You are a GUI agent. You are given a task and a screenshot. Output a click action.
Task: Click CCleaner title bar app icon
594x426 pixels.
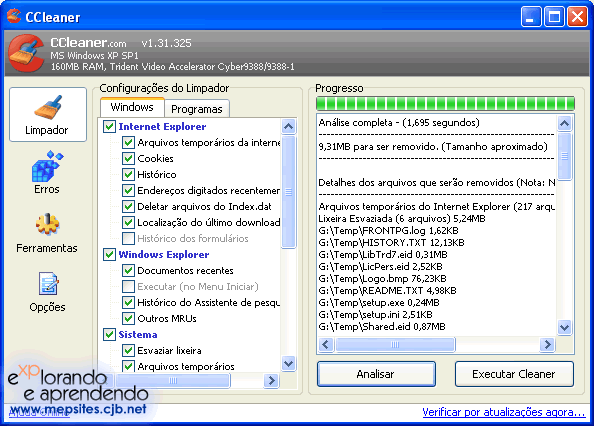[14, 16]
